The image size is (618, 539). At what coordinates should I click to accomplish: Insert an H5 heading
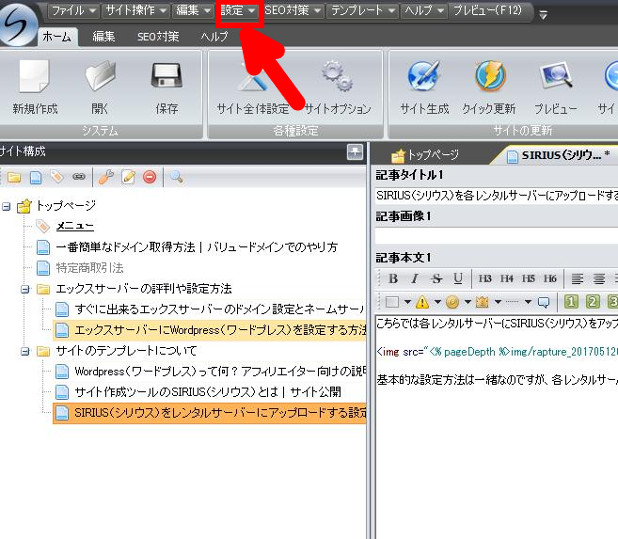pos(528,279)
